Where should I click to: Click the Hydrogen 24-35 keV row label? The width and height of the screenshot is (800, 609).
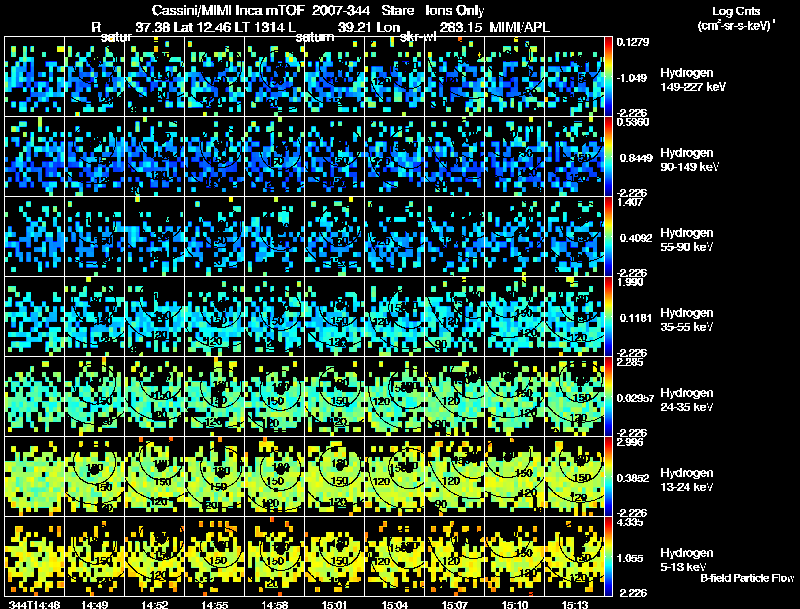coord(686,400)
